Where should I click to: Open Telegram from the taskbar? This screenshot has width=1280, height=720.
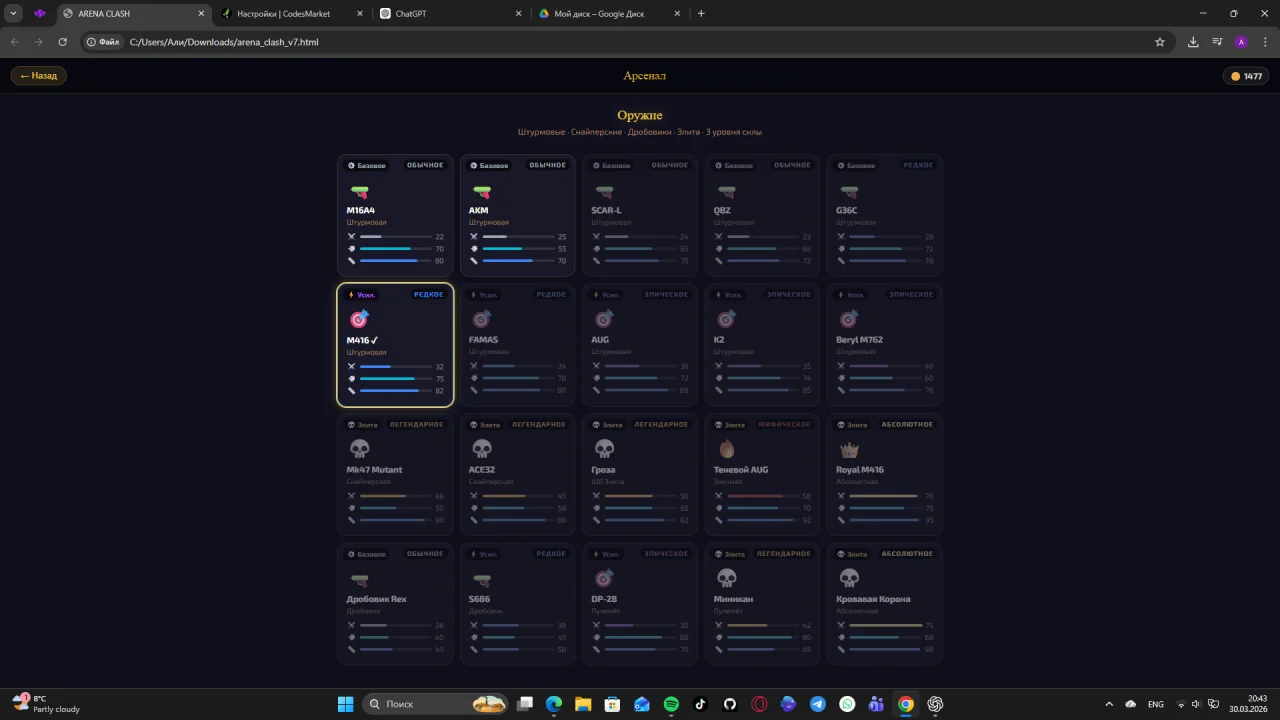click(x=818, y=704)
